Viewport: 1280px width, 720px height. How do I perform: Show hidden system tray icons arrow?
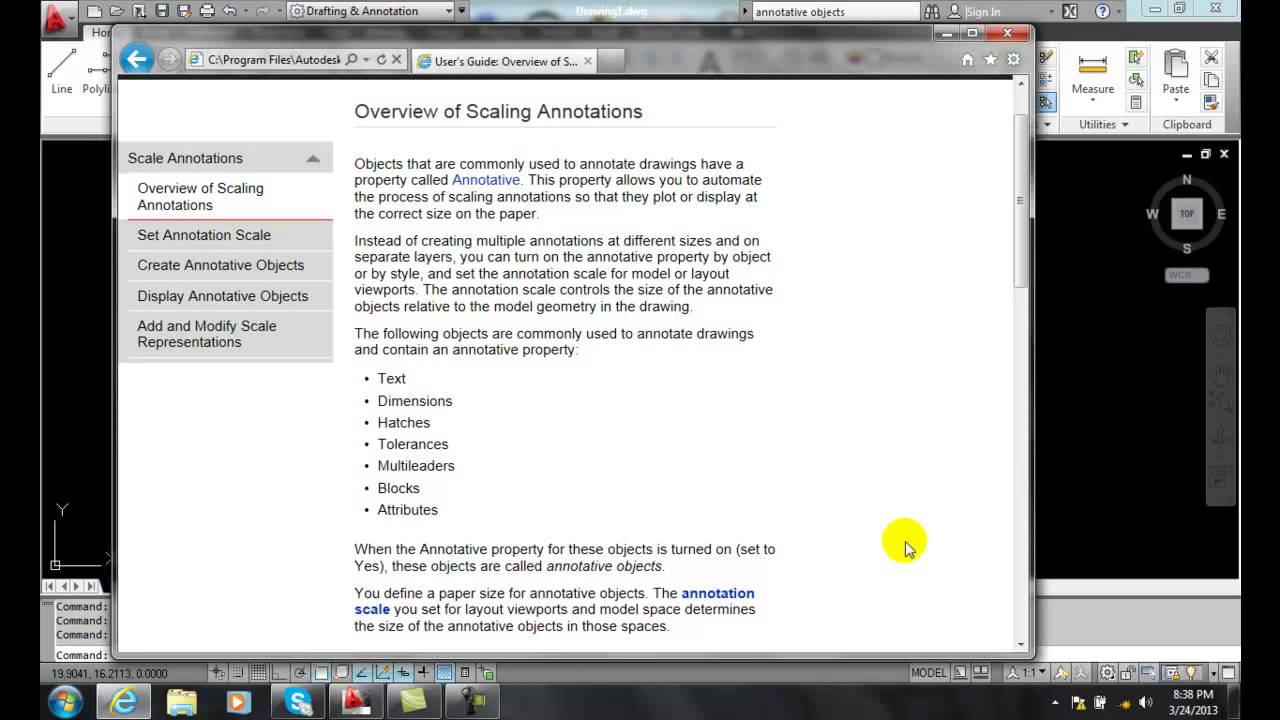[x=1055, y=702]
